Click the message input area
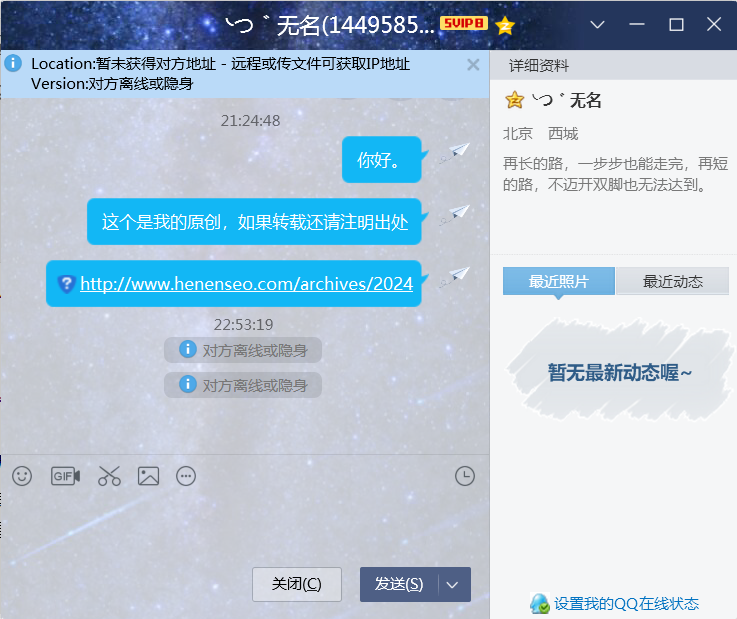Image resolution: width=737 pixels, height=619 pixels. pyautogui.click(x=244, y=529)
